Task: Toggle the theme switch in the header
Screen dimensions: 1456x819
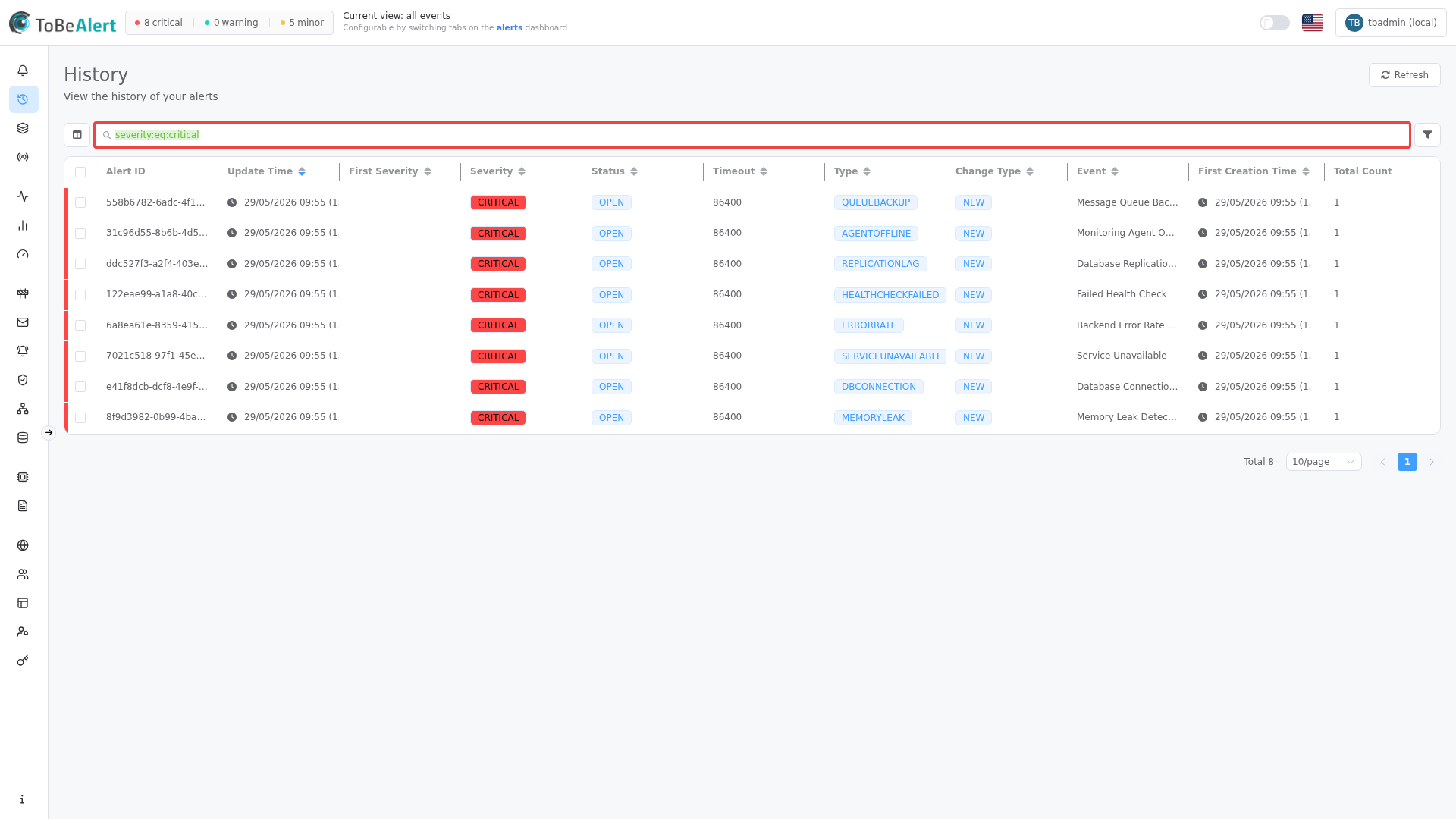Action: (x=1274, y=23)
